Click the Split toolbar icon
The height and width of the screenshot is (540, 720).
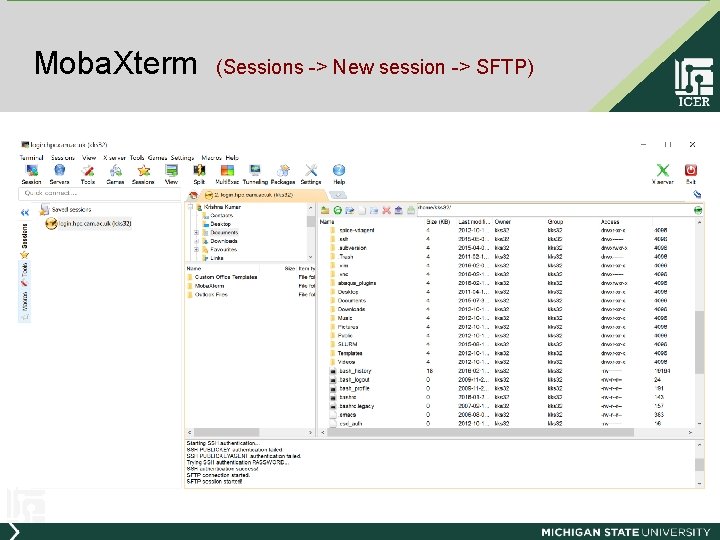pos(199,174)
